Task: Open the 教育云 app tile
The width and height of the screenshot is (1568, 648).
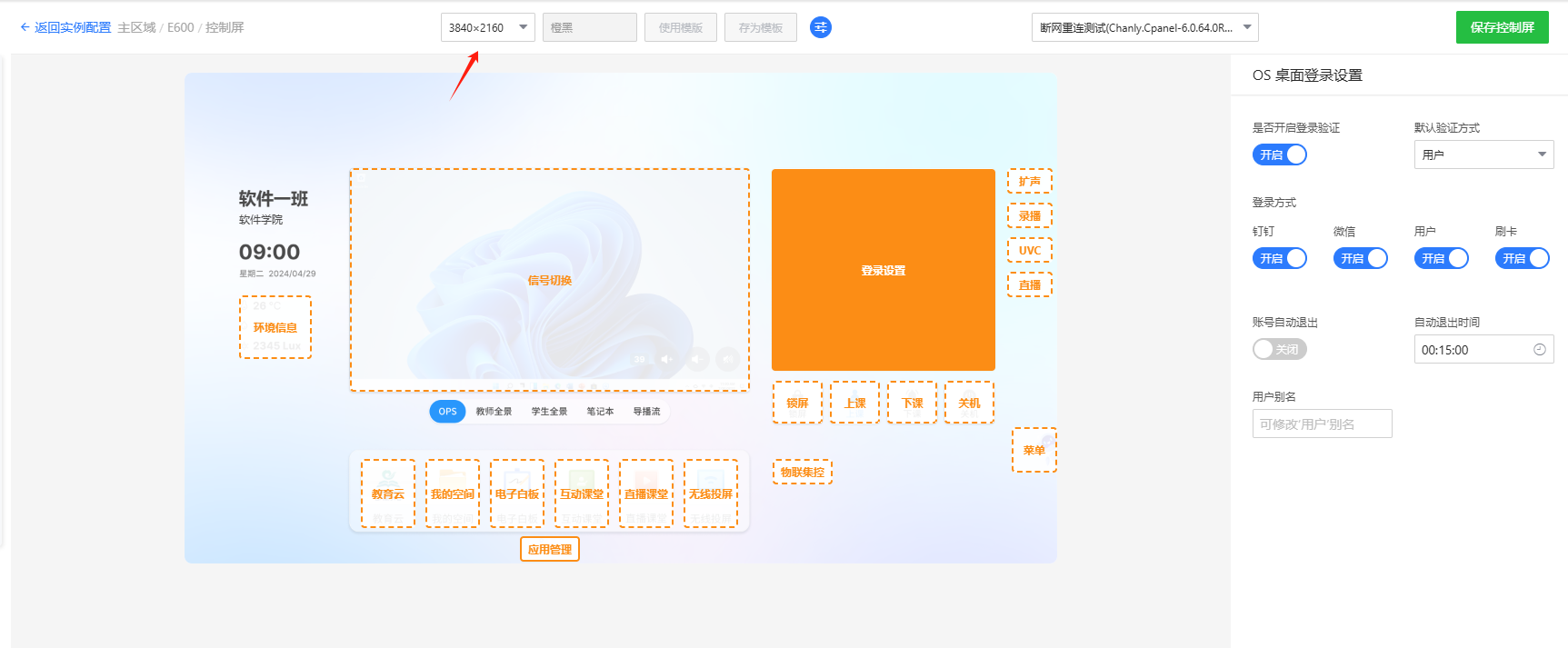Action: click(x=388, y=493)
